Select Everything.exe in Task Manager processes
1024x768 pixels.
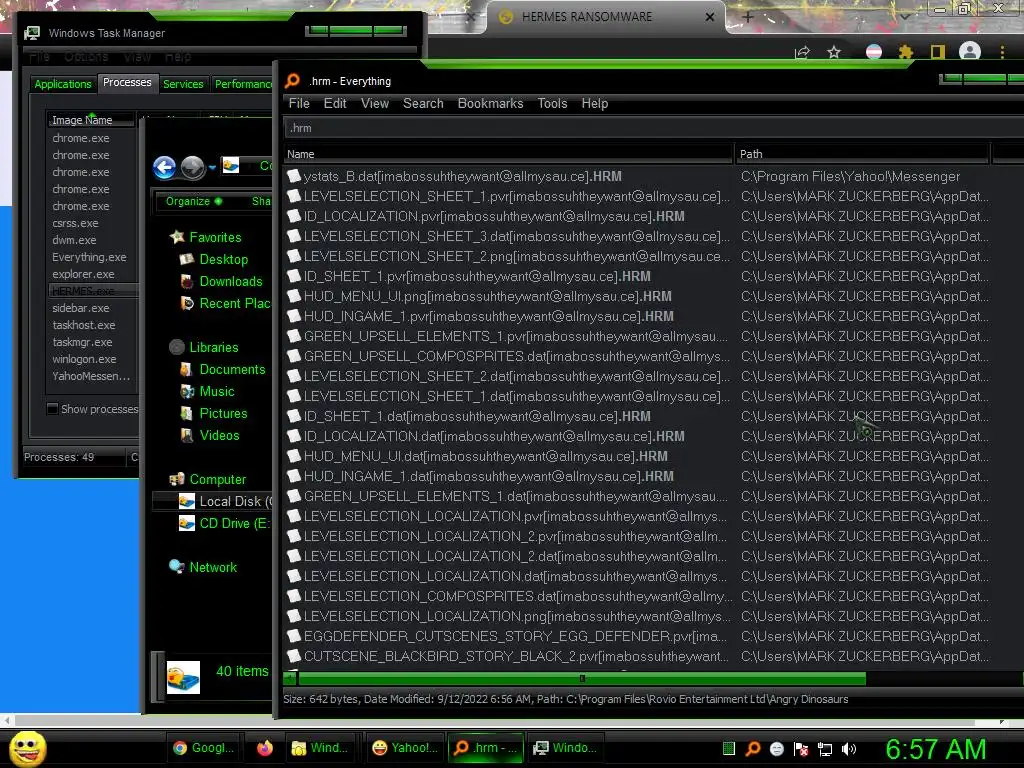tap(89, 257)
